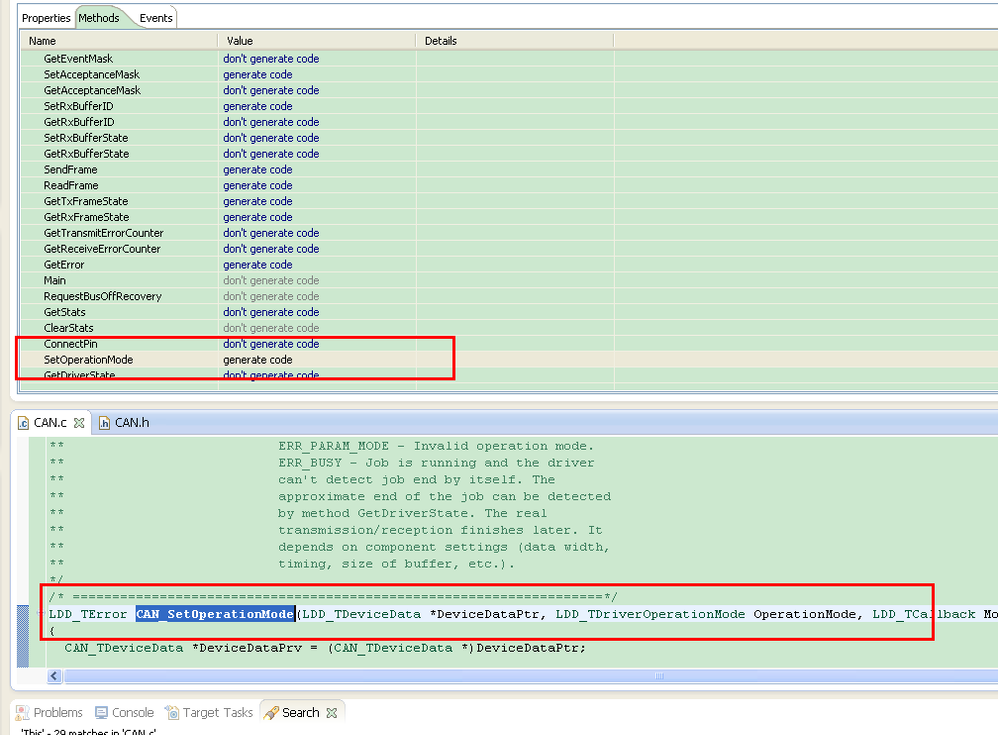
Task: Click the left arrow of editor horizontal scrollbar
Action: point(54,676)
